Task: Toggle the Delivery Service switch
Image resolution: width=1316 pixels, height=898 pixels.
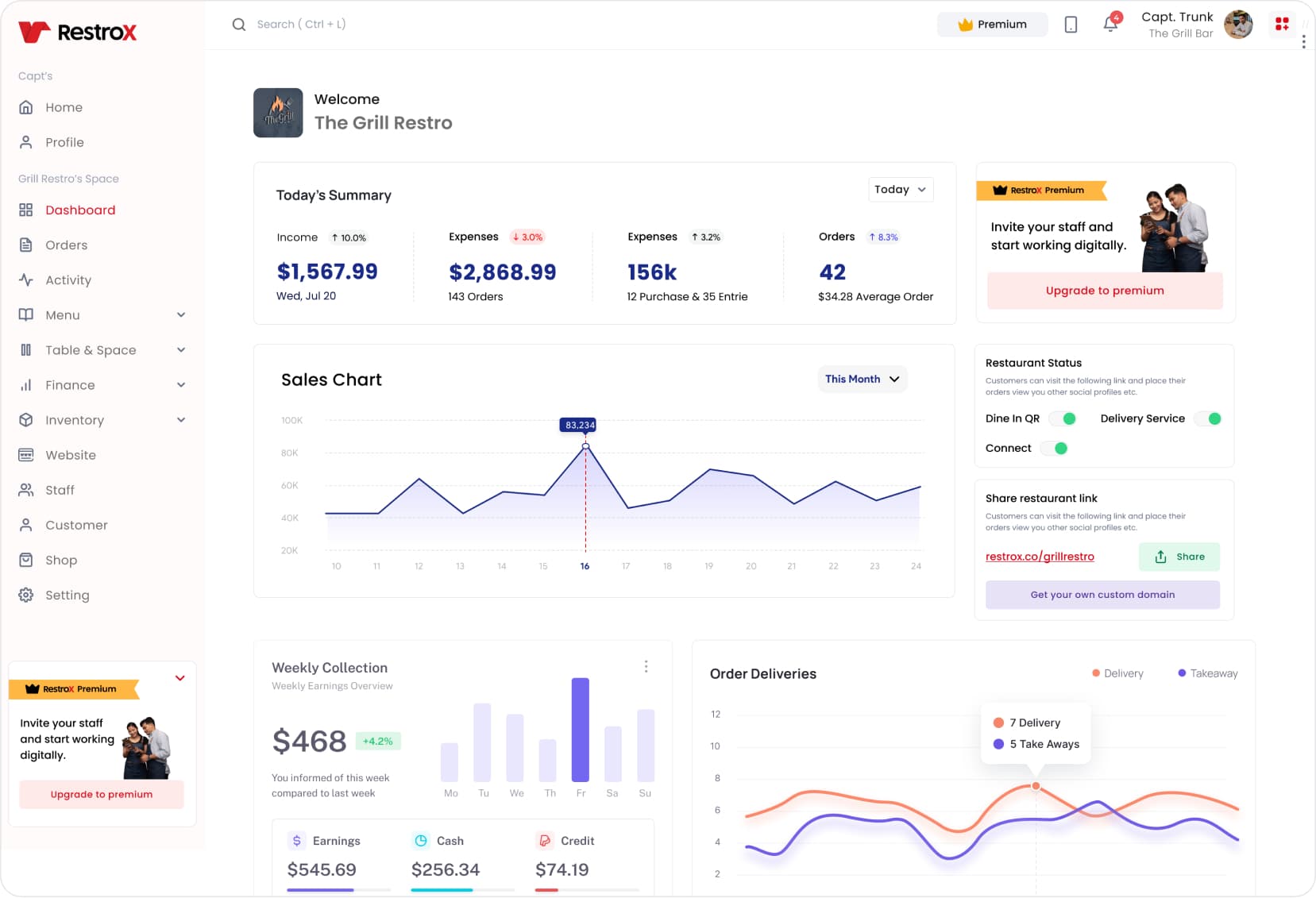Action: click(x=1208, y=418)
